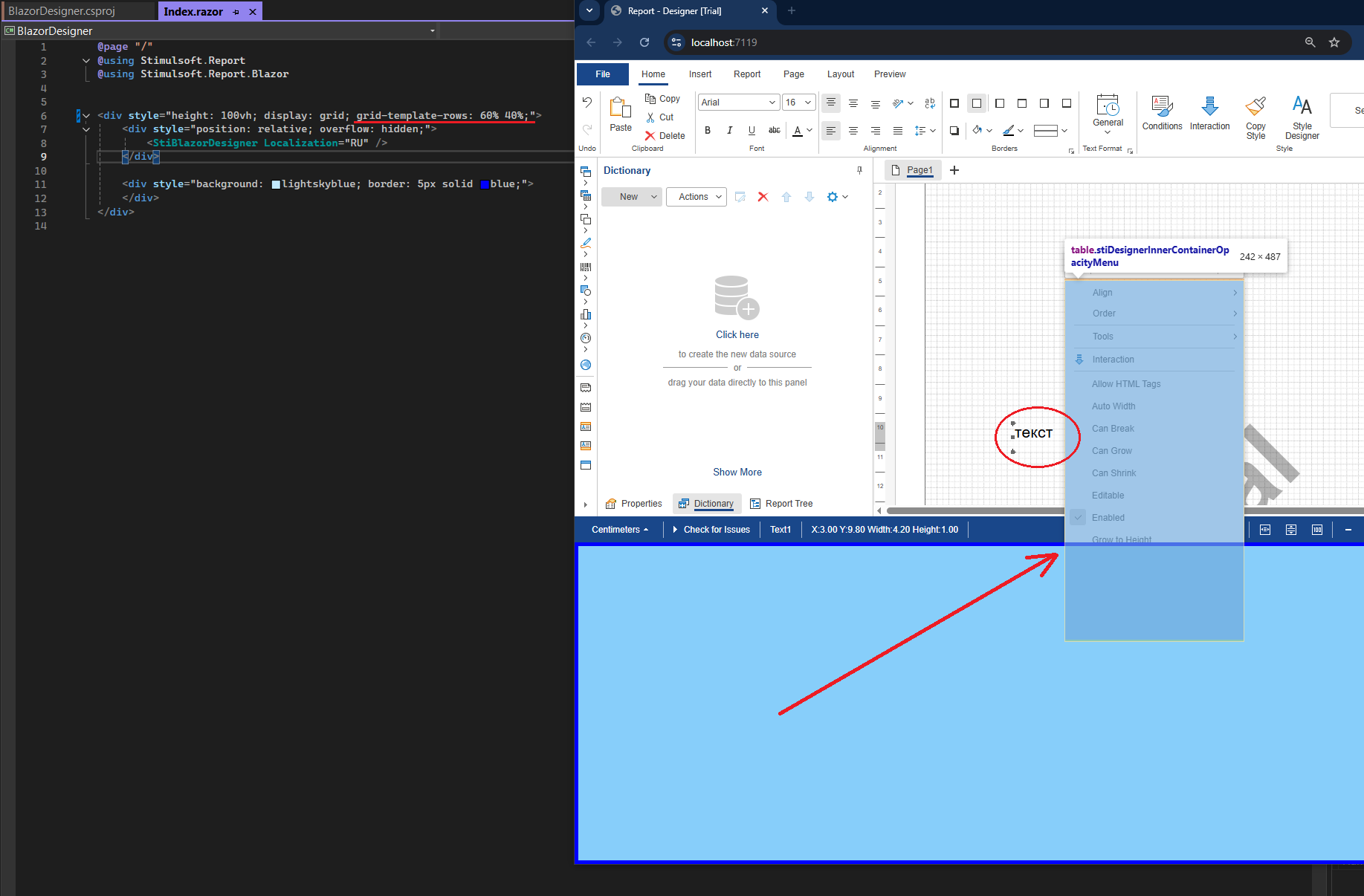Click the Interaction ribbon button
The width and height of the screenshot is (1364, 896).
pyautogui.click(x=1209, y=114)
